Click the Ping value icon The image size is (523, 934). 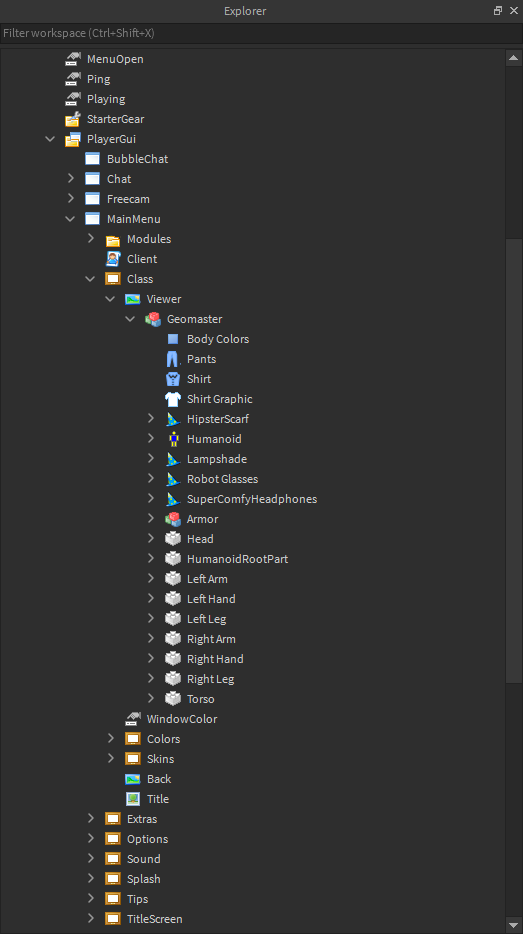pos(73,79)
